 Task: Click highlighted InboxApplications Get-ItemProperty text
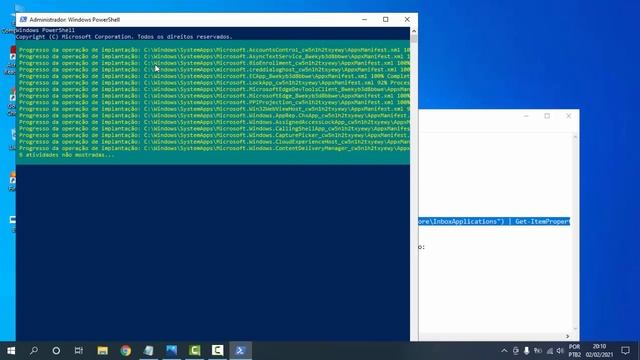click(x=494, y=221)
